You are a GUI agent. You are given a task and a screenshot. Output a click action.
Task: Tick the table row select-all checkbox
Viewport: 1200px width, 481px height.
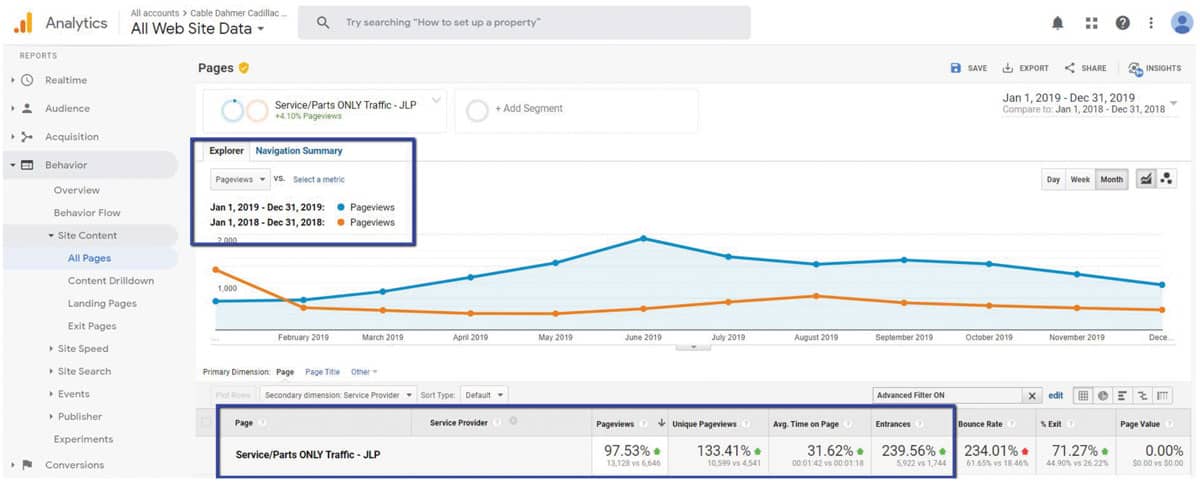coord(207,423)
